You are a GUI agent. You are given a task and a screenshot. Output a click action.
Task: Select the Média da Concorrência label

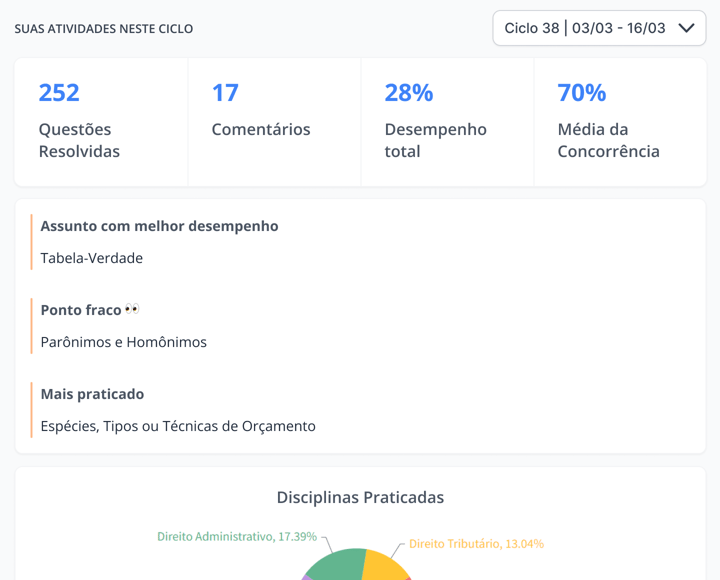click(x=608, y=141)
